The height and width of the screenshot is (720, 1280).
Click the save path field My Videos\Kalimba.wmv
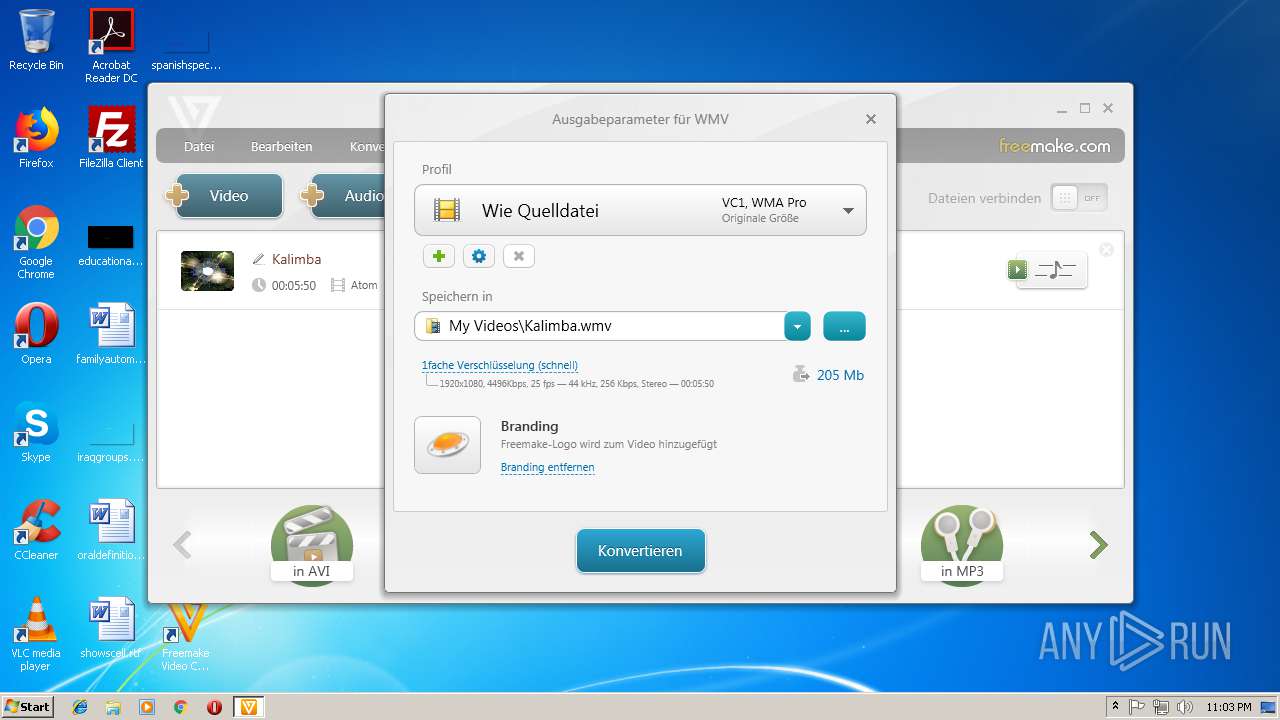599,326
